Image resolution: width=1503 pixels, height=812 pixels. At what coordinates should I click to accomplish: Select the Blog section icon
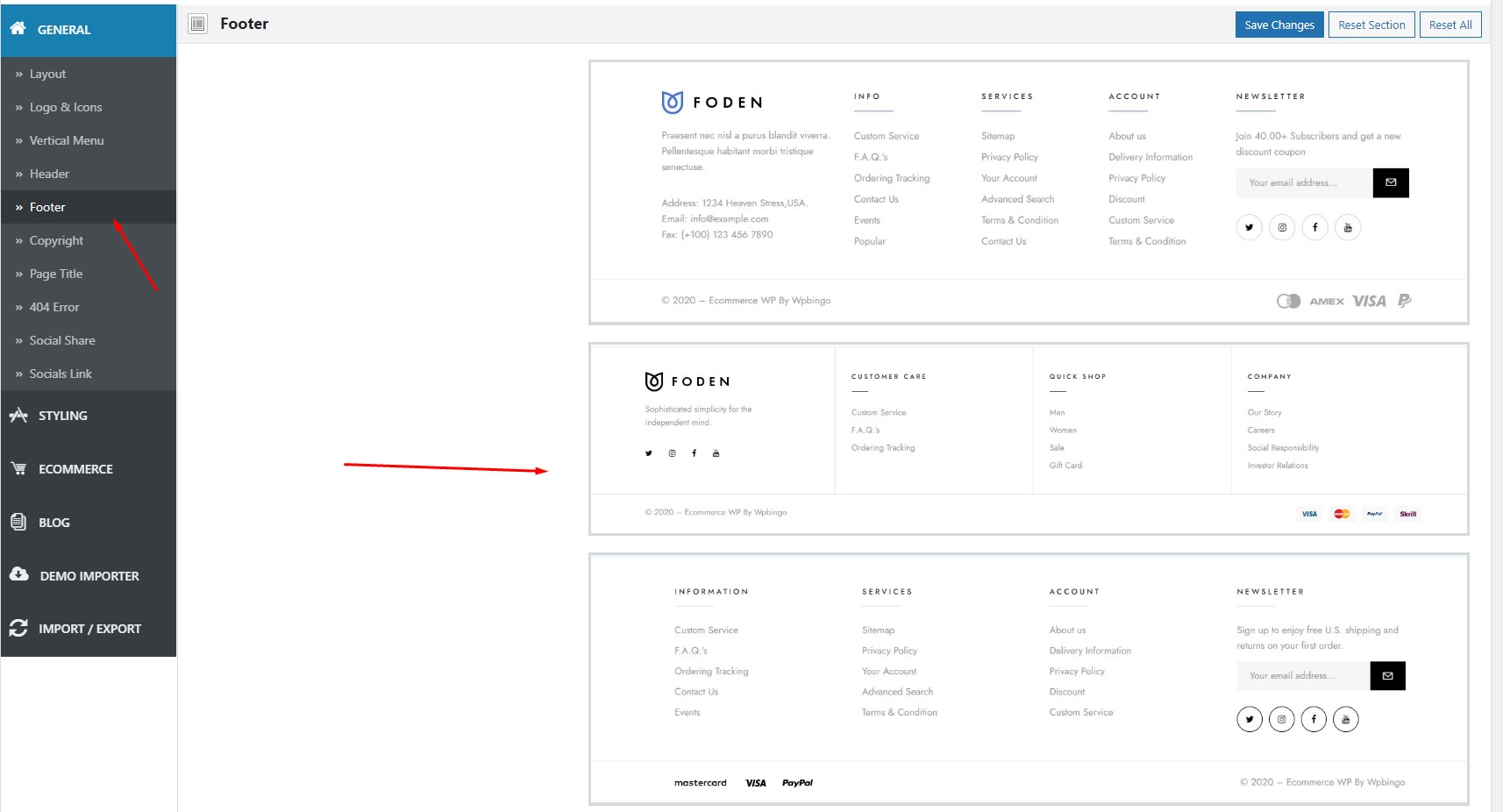(18, 522)
